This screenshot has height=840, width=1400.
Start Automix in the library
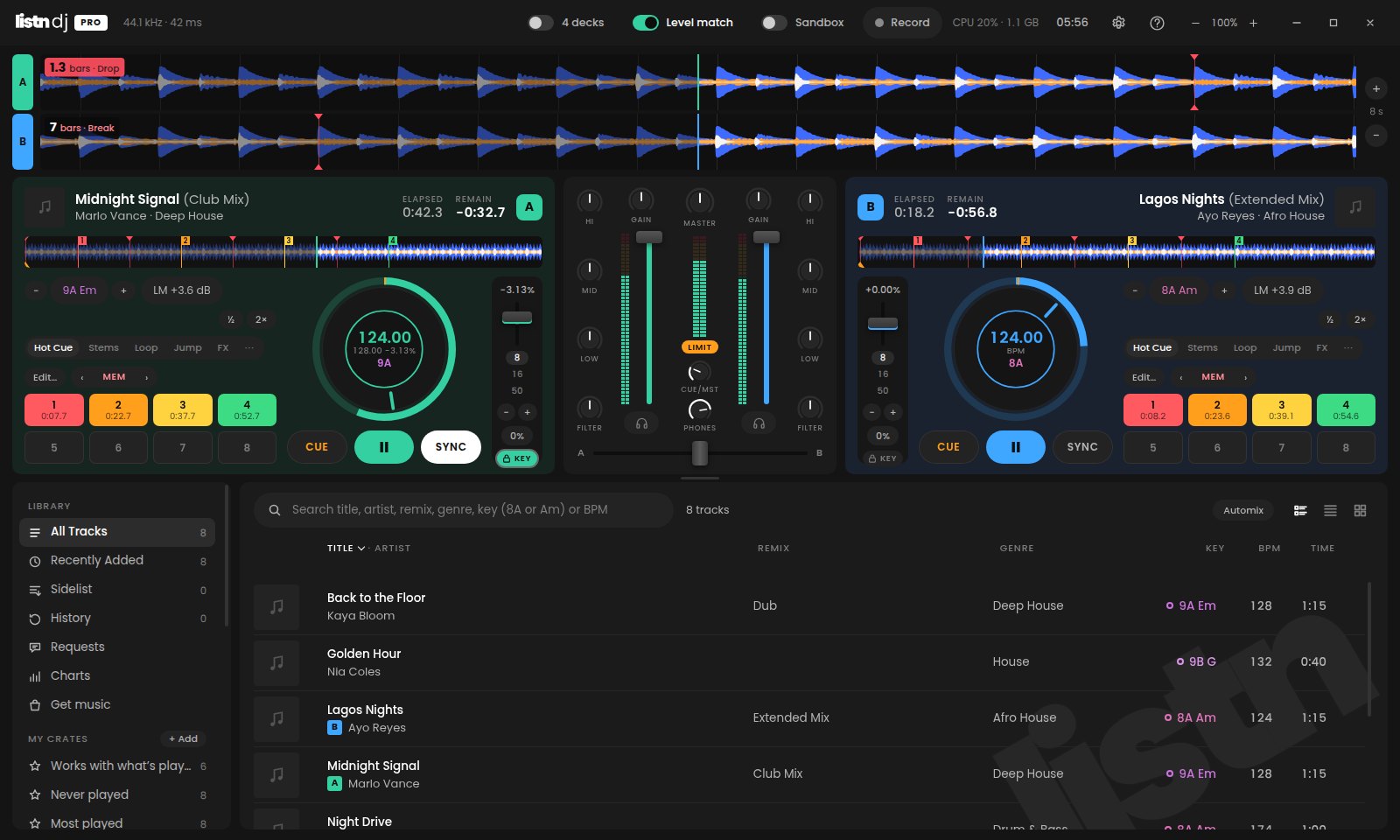click(x=1243, y=510)
